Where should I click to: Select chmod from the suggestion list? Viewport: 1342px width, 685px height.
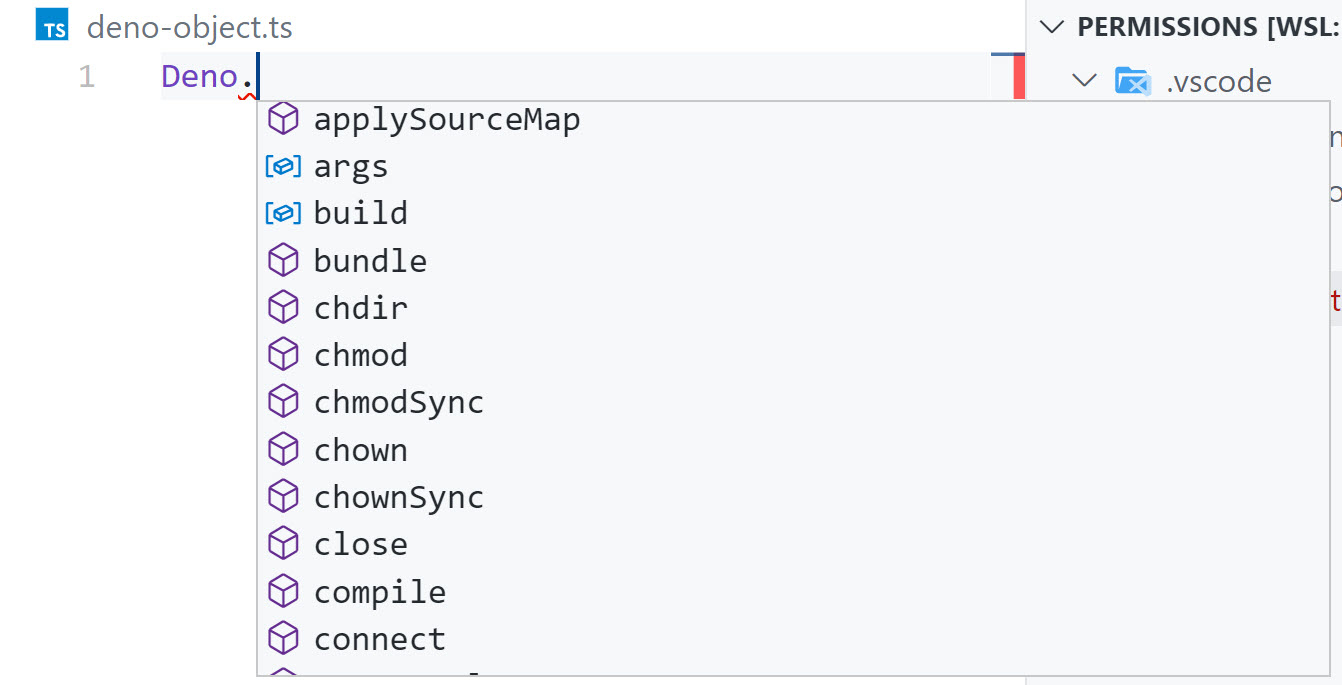361,355
